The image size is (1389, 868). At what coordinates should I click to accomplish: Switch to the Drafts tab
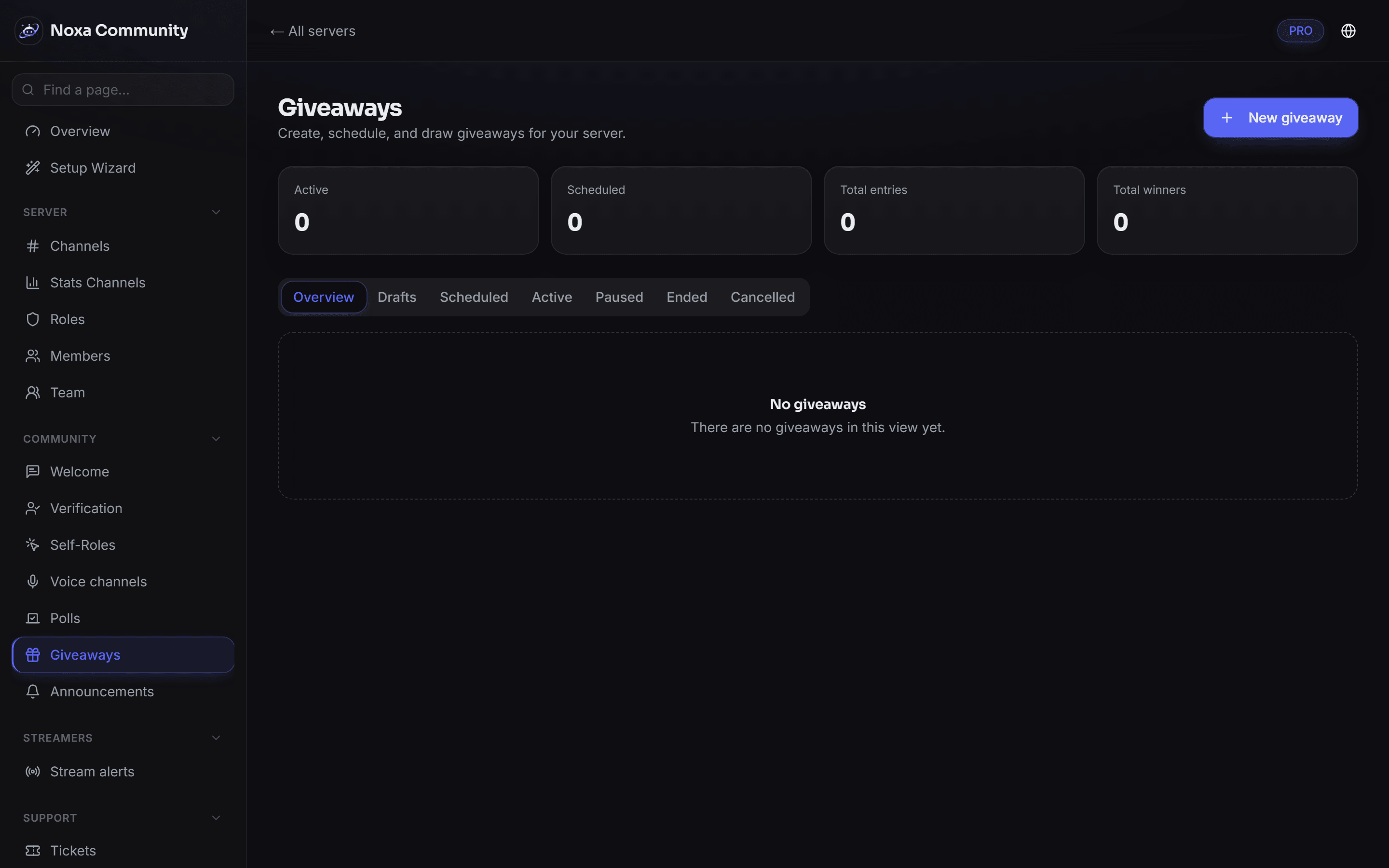(x=396, y=298)
